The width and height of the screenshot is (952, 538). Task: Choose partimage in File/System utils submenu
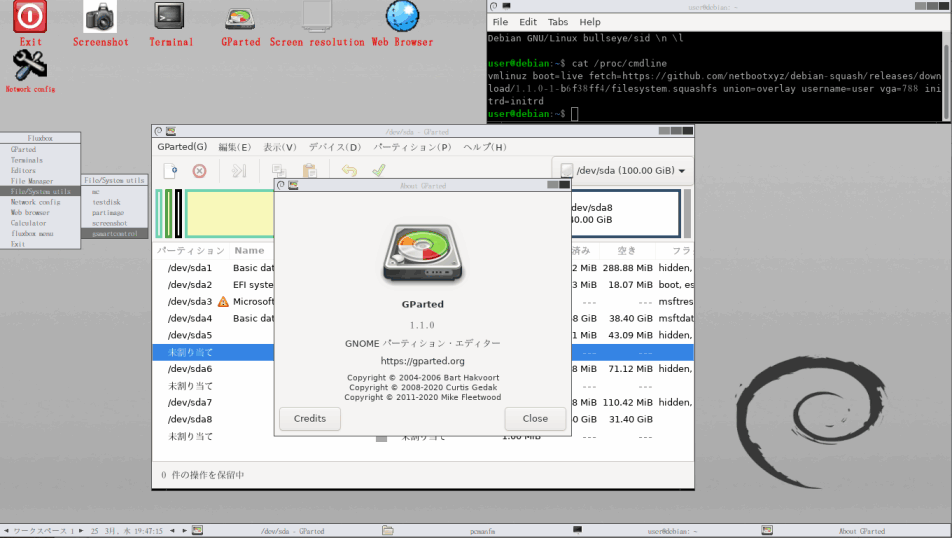point(115,213)
